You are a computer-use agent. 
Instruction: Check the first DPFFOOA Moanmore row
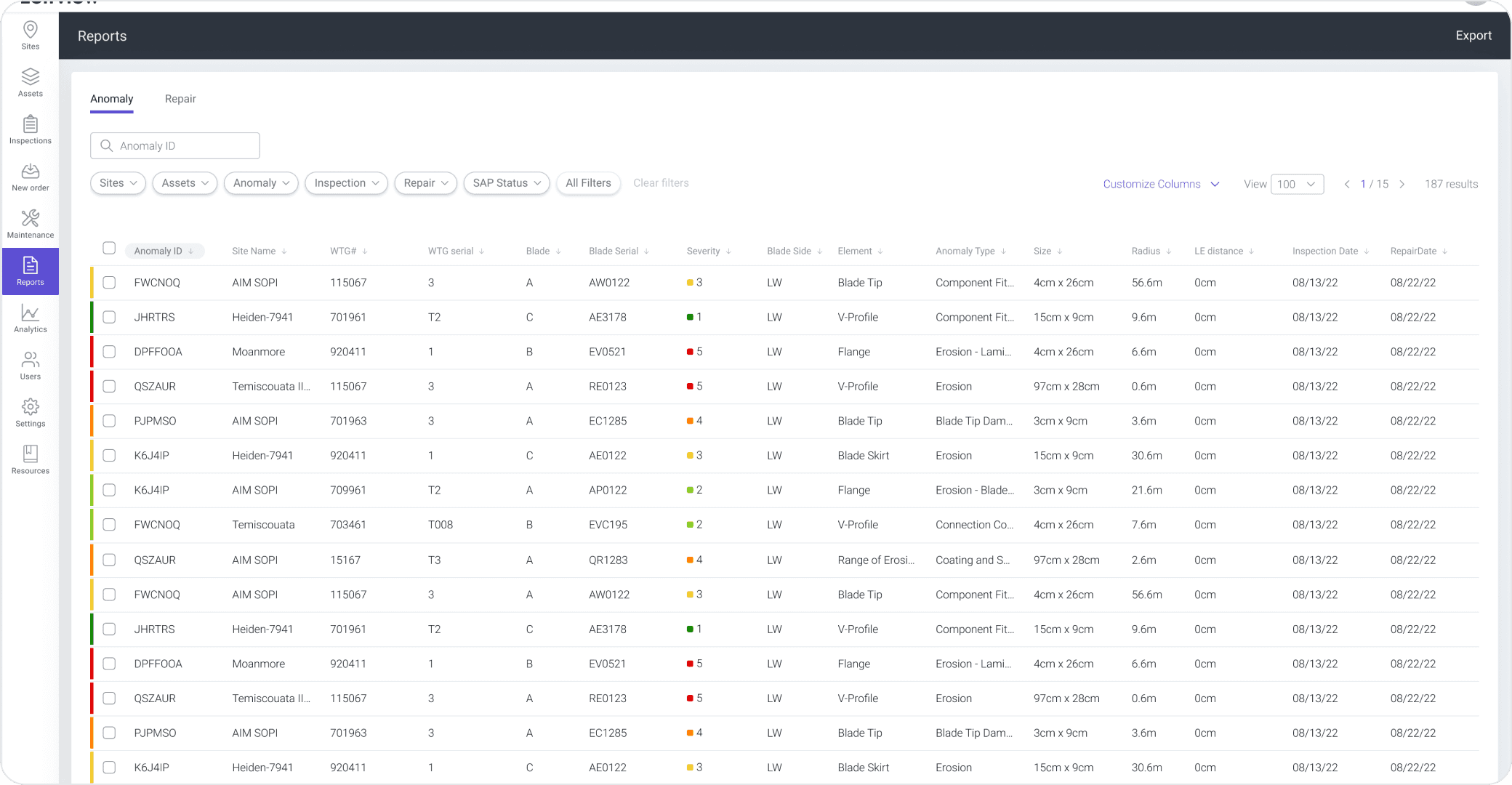(109, 352)
